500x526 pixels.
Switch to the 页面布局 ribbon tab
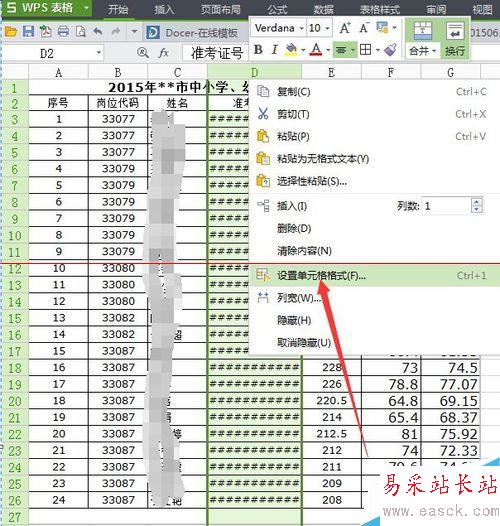click(220, 9)
